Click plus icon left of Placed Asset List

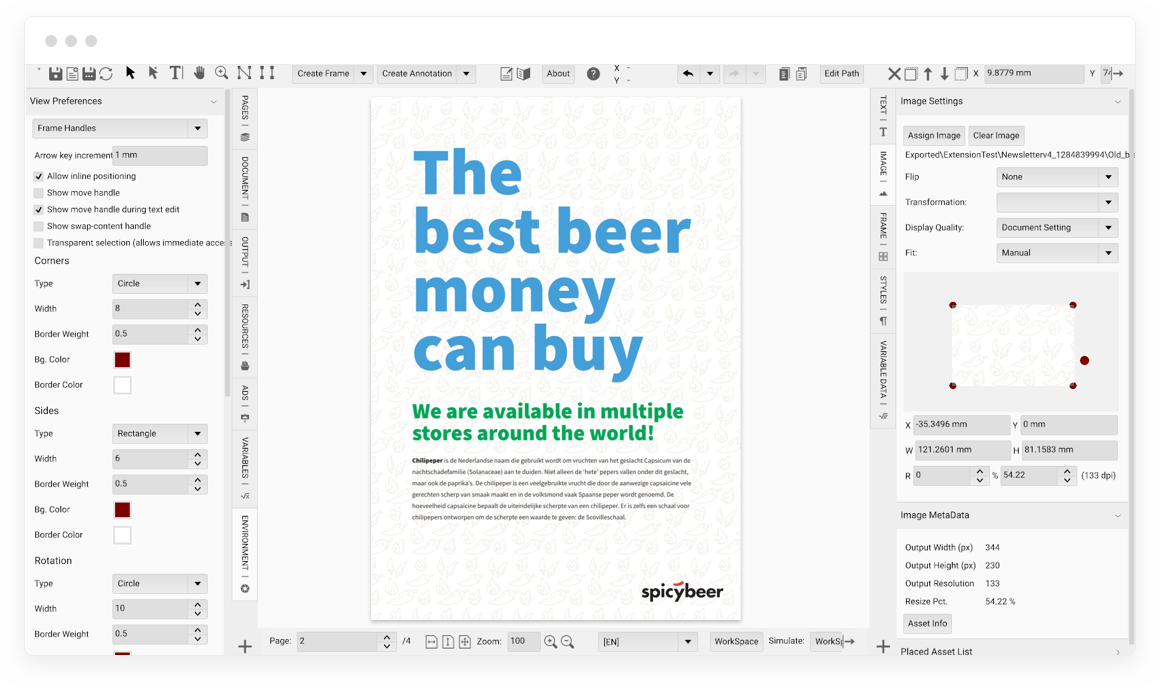point(883,647)
